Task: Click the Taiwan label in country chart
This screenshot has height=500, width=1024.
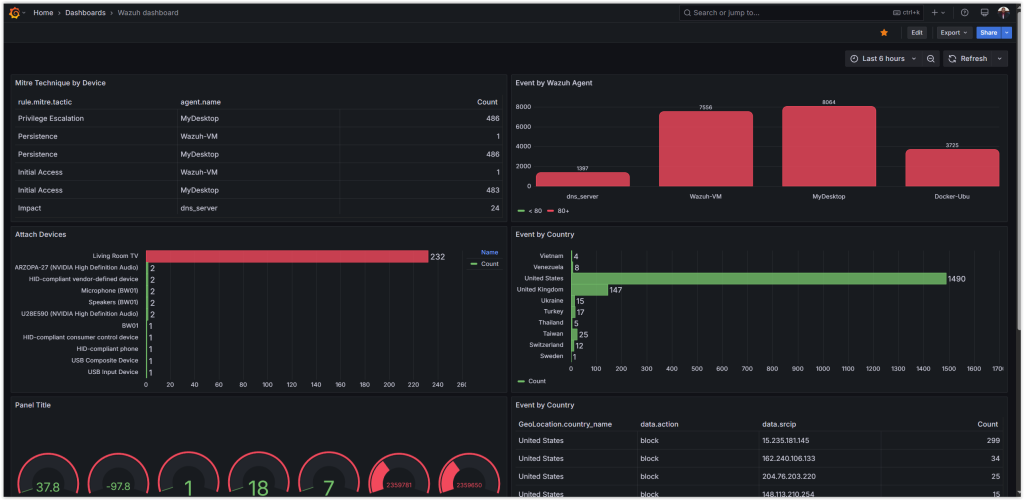Action: coord(552,334)
